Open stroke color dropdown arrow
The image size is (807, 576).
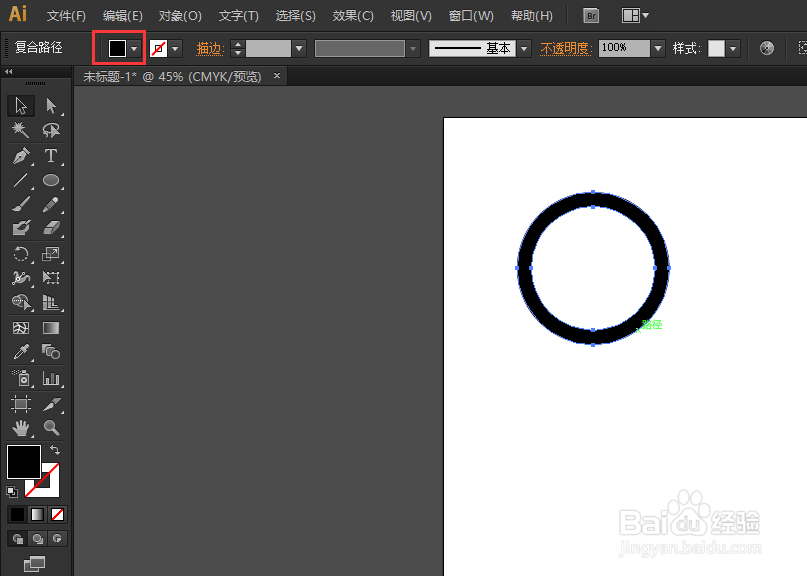pyautogui.click(x=175, y=49)
